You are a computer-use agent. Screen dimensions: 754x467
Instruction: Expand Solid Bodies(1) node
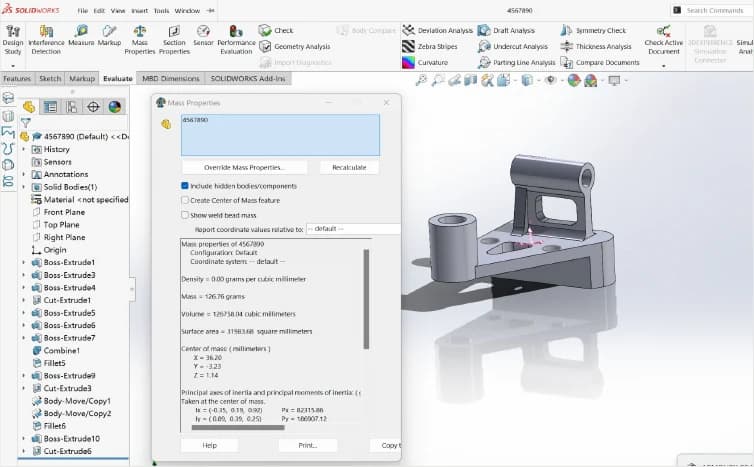tap(24, 187)
